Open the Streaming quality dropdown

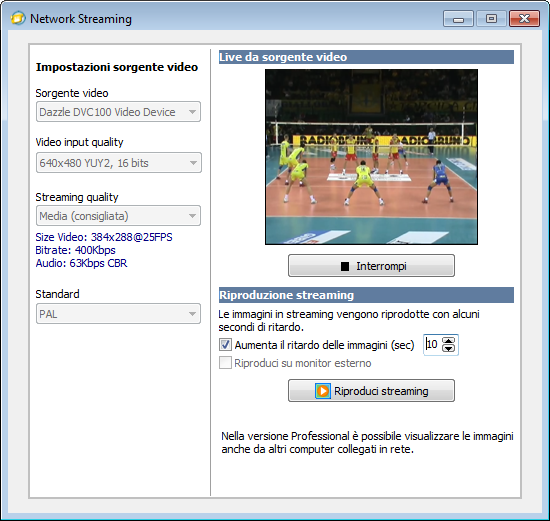119,215
